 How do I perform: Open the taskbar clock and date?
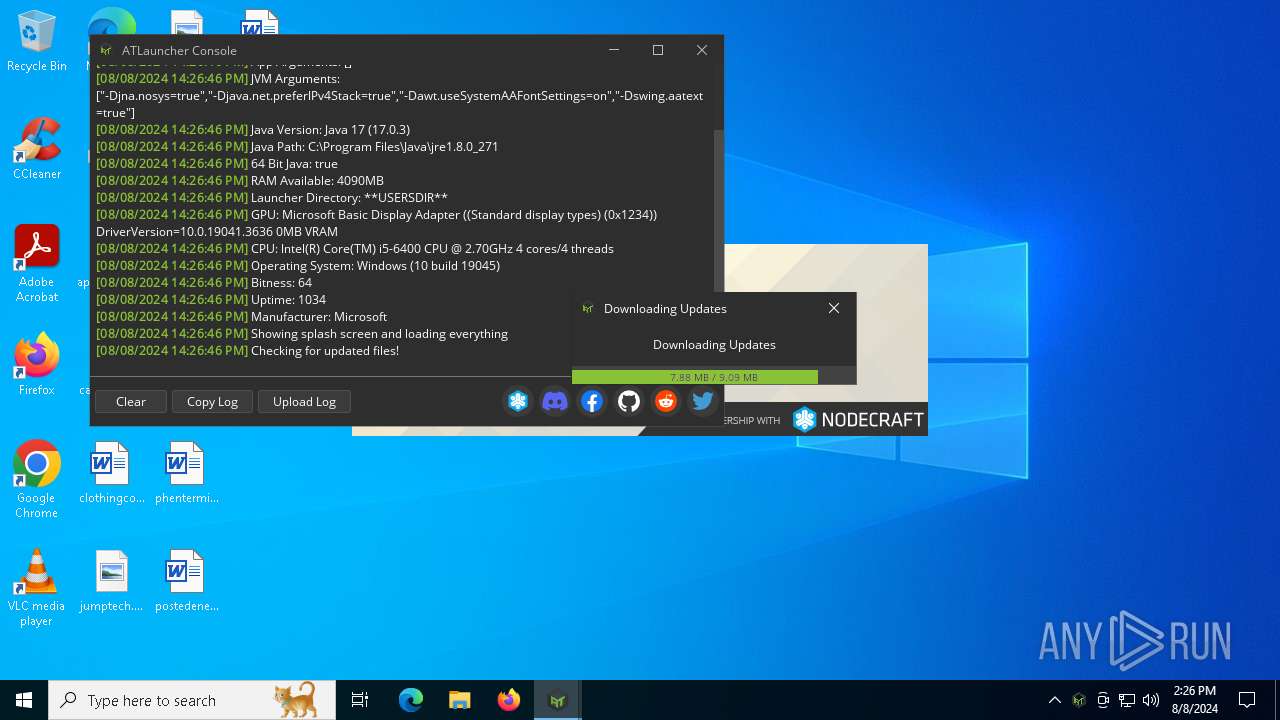(x=1194, y=700)
